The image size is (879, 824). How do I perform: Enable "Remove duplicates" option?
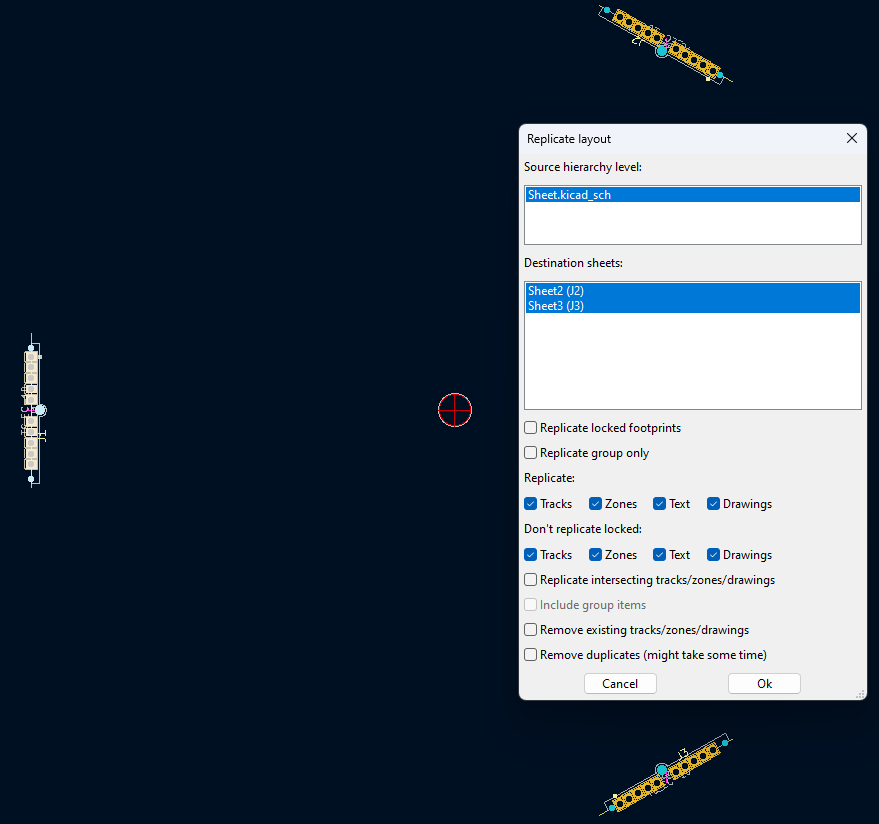click(530, 654)
